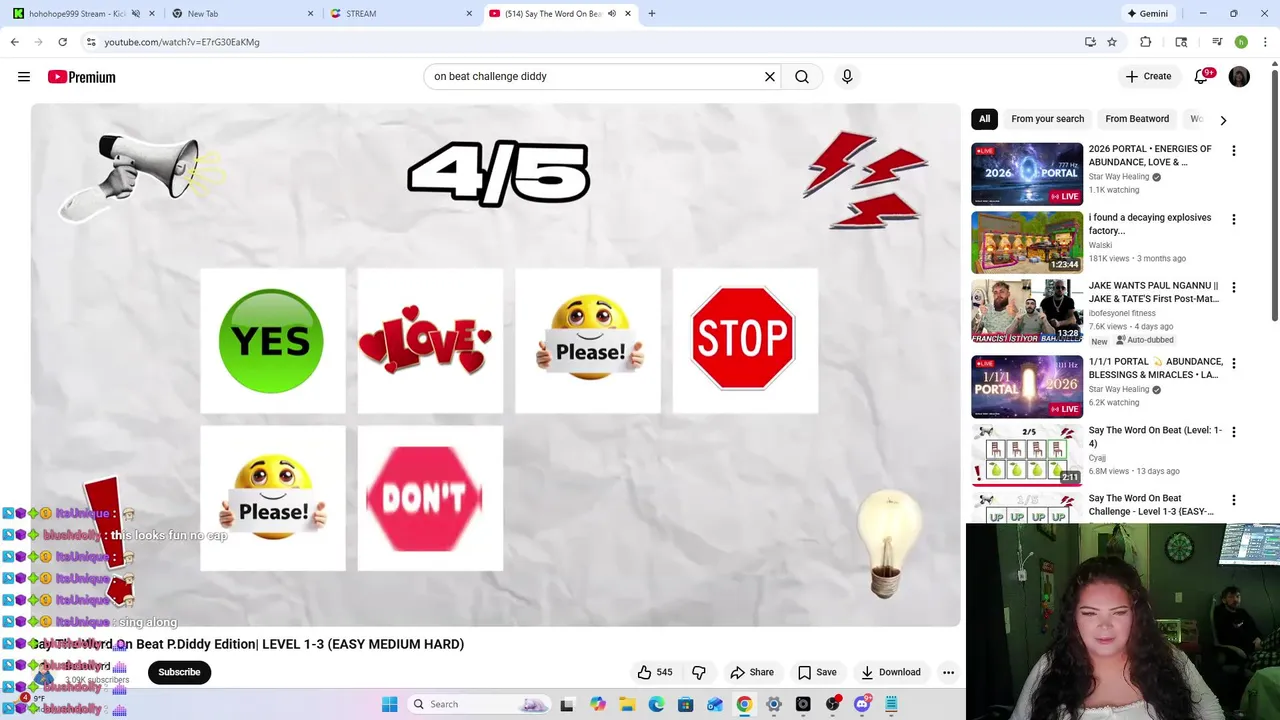This screenshot has width=1280, height=720.
Task: Download the video
Action: pyautogui.click(x=890, y=672)
